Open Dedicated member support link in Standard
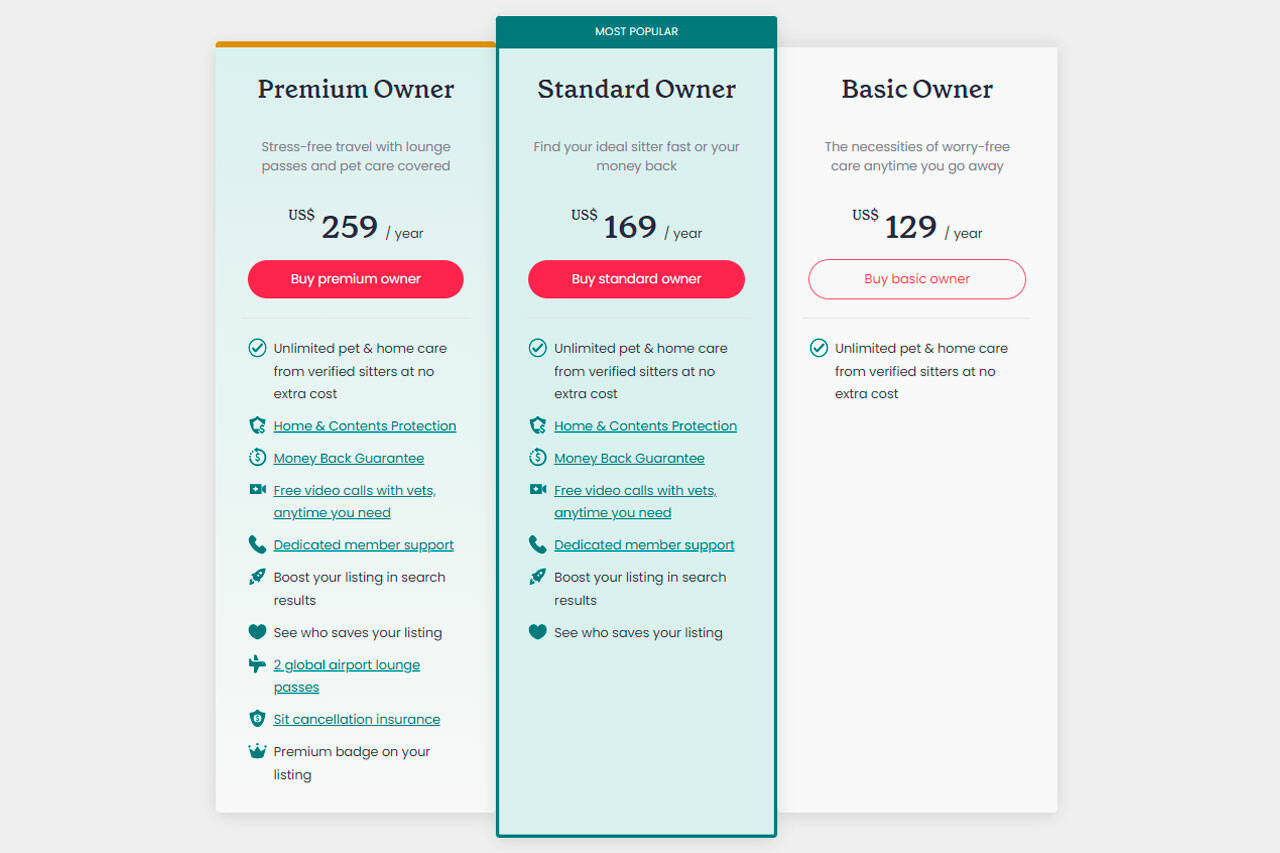 point(644,545)
